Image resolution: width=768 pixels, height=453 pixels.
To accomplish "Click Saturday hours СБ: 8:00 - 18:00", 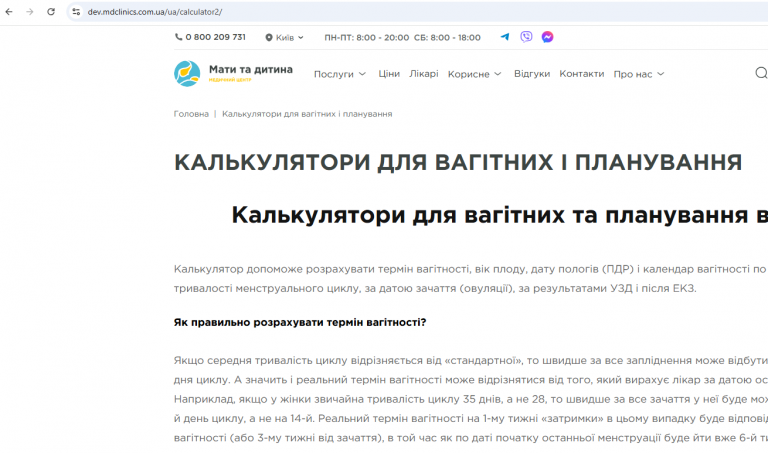I will (447, 38).
